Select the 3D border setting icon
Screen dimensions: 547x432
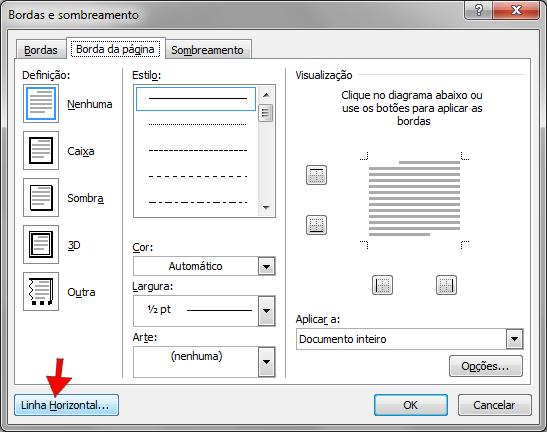41,244
